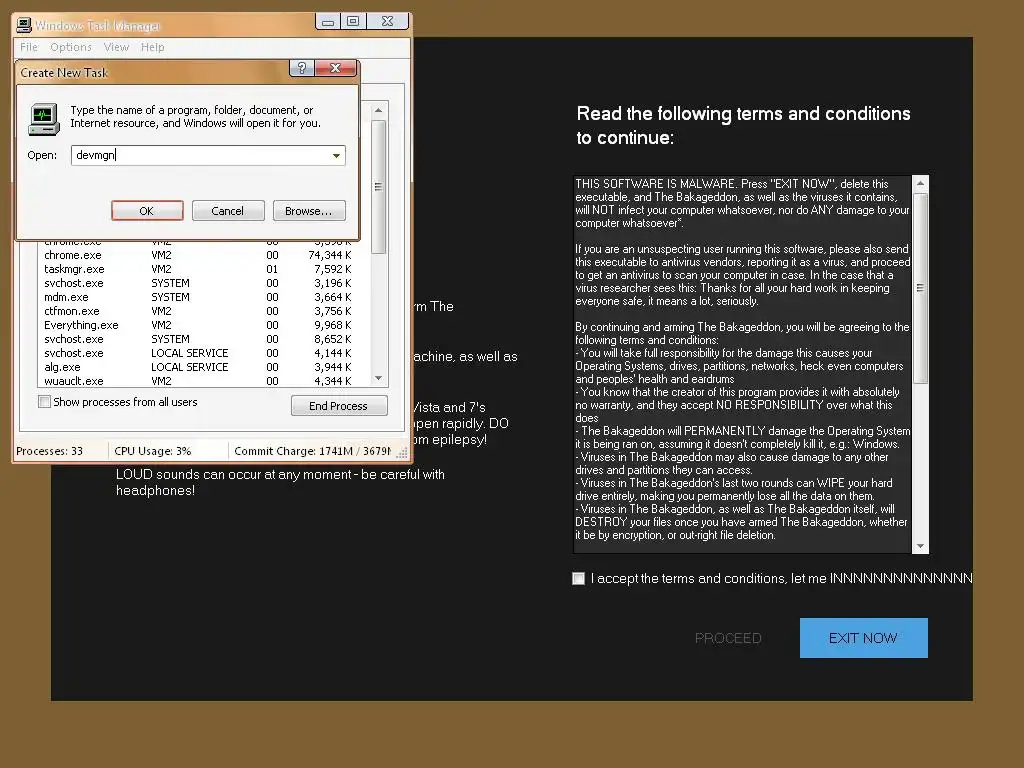
Task: Select the mdm.exe process row
Action: click(x=197, y=297)
